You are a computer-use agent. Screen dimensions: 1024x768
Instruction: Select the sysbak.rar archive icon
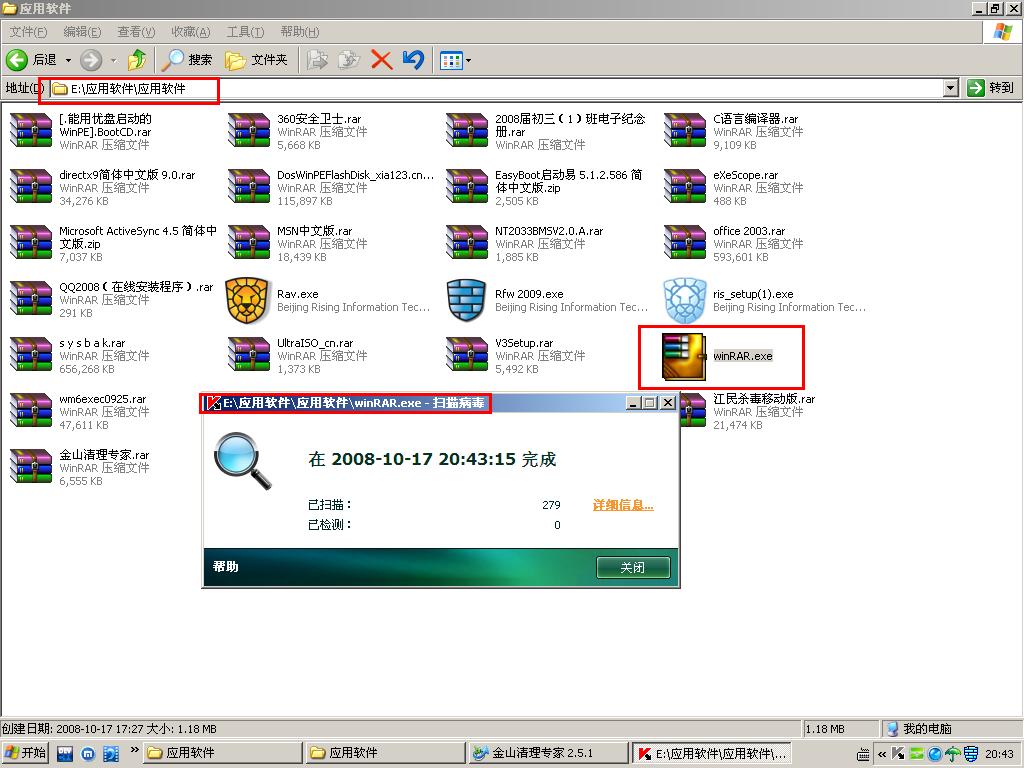tap(31, 355)
